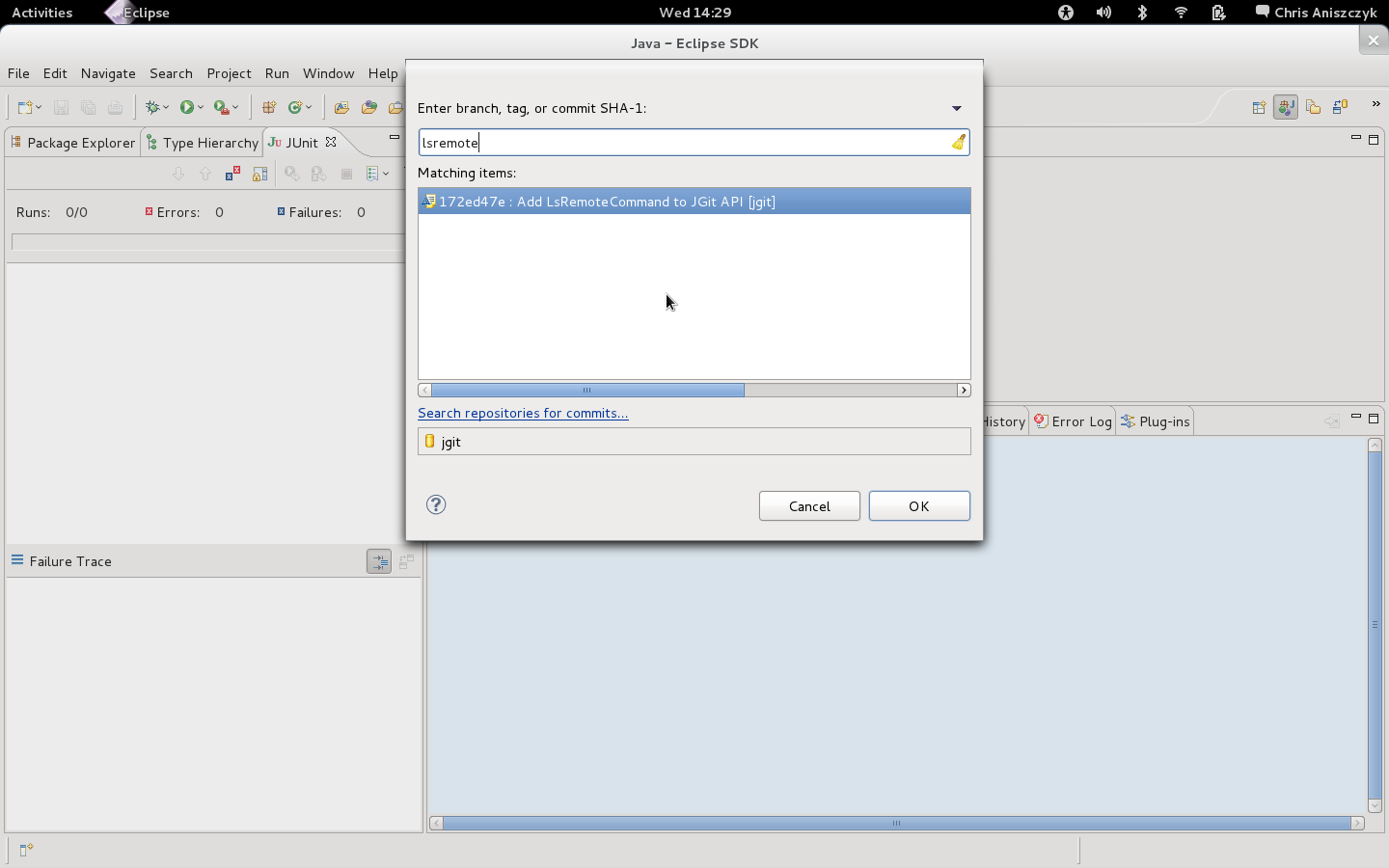Open the New wizard dropdown arrow
Viewport: 1389px width, 868px height.
coord(39,107)
